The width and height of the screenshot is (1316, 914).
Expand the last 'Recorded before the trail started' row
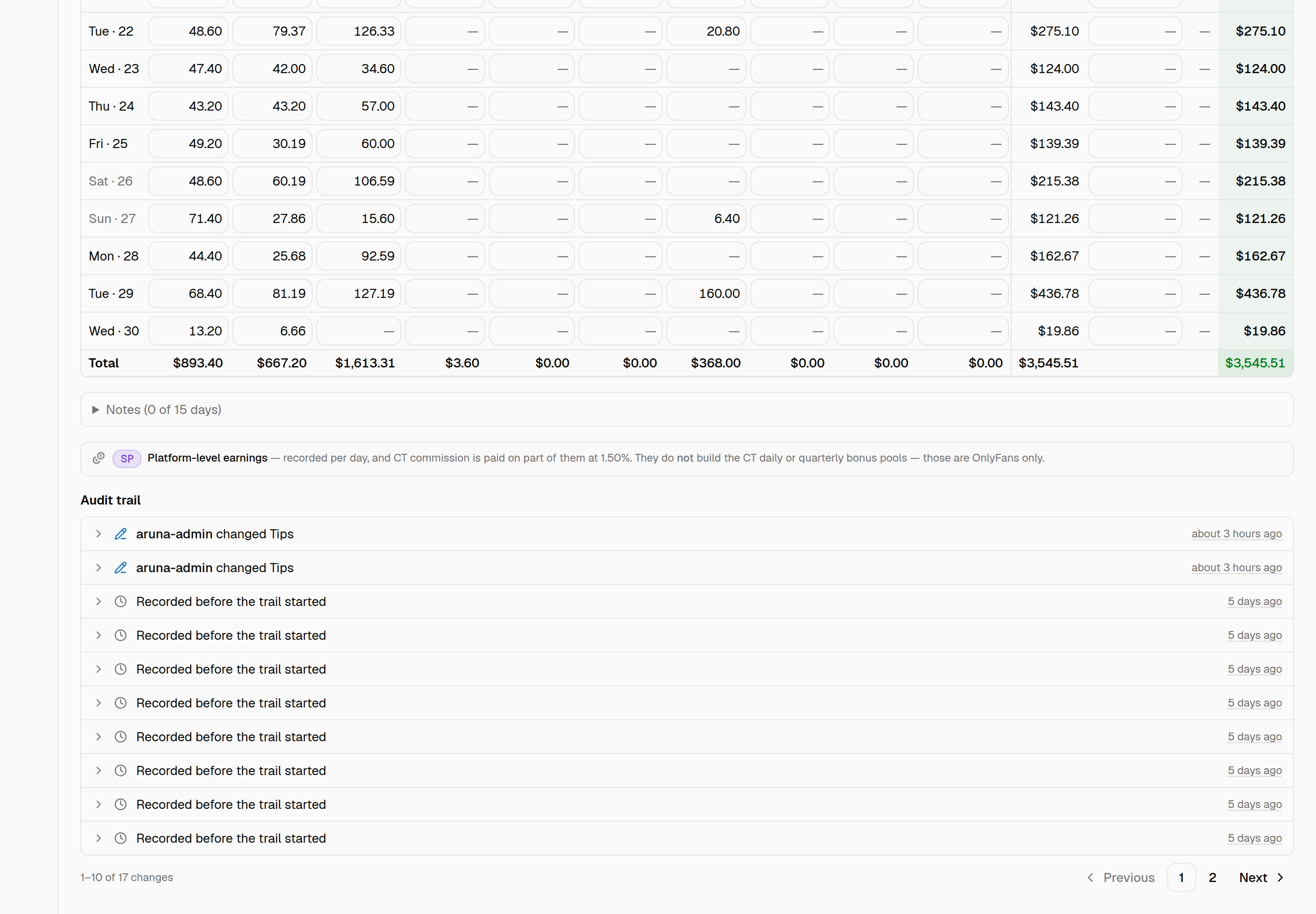[99, 838]
